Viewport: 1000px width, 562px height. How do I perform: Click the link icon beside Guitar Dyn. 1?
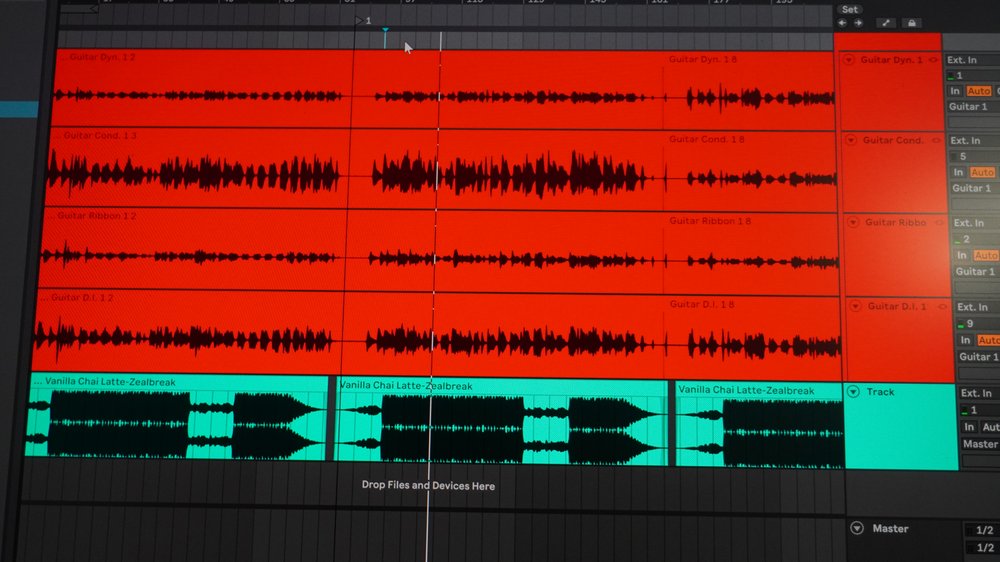(934, 60)
